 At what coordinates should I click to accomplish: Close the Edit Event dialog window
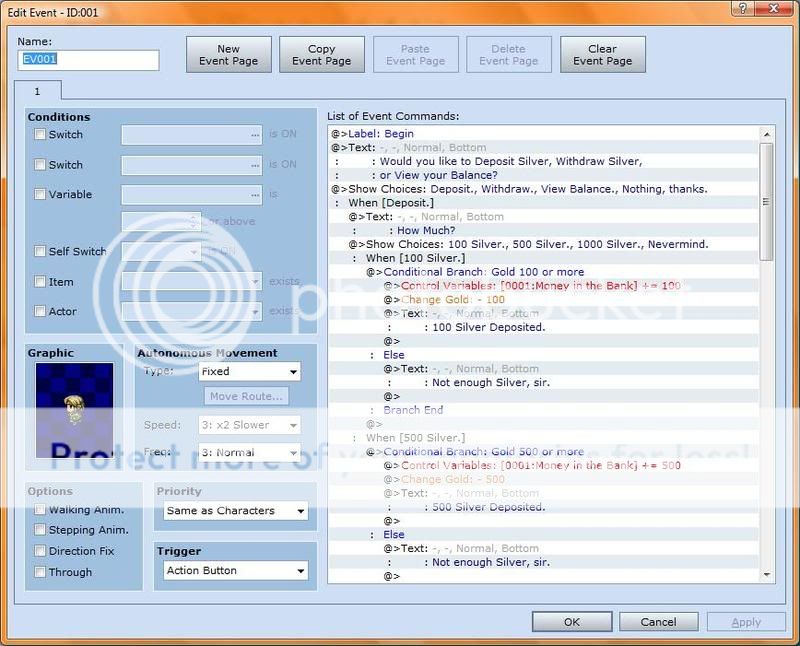[x=773, y=8]
